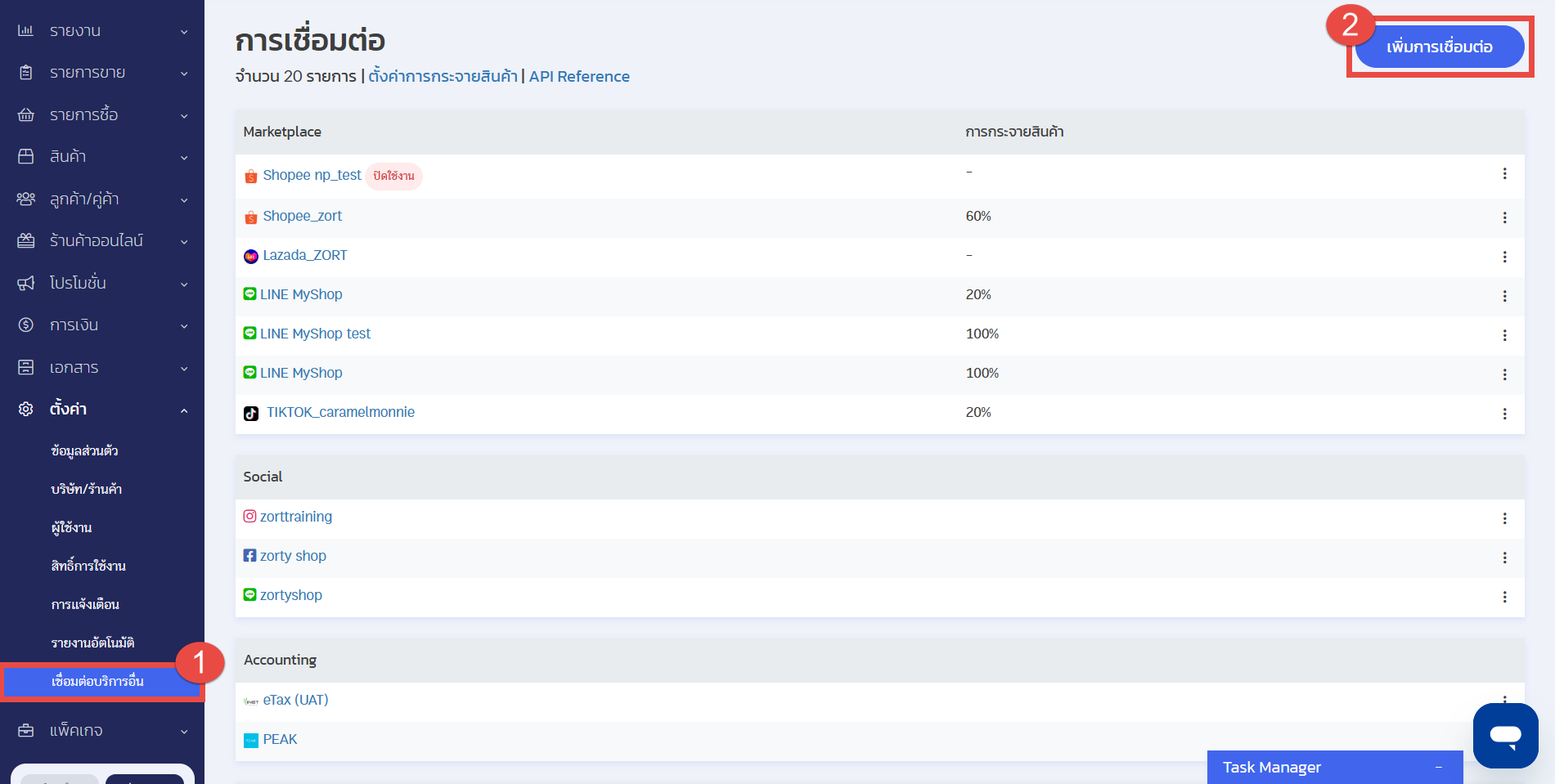Image resolution: width=1555 pixels, height=784 pixels.
Task: Click the ร้านค้าออนไลน์ store icon
Action: click(x=26, y=240)
